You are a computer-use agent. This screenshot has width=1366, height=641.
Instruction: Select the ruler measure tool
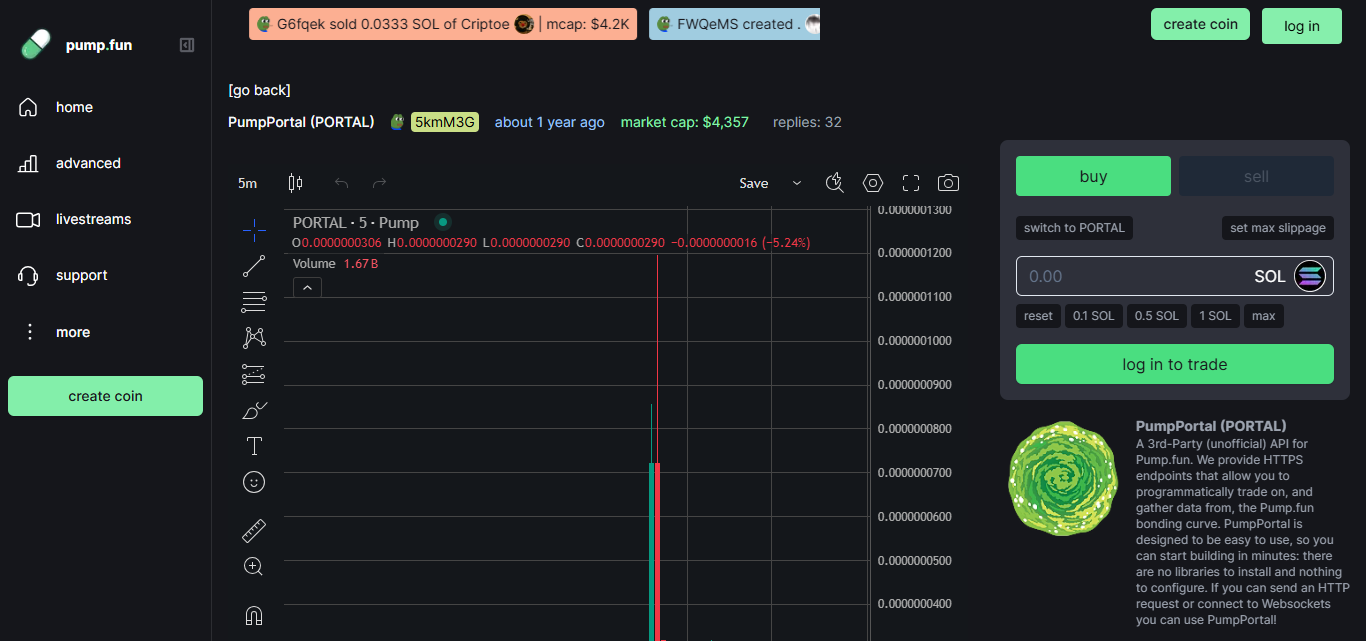click(254, 531)
